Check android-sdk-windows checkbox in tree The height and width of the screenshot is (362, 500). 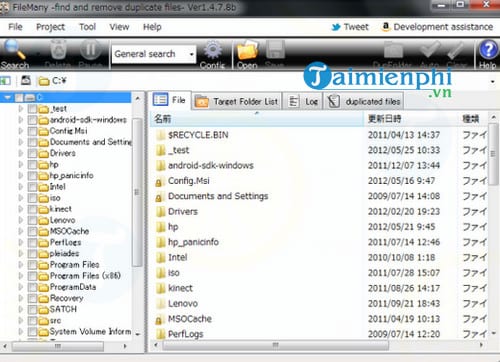coord(32,120)
